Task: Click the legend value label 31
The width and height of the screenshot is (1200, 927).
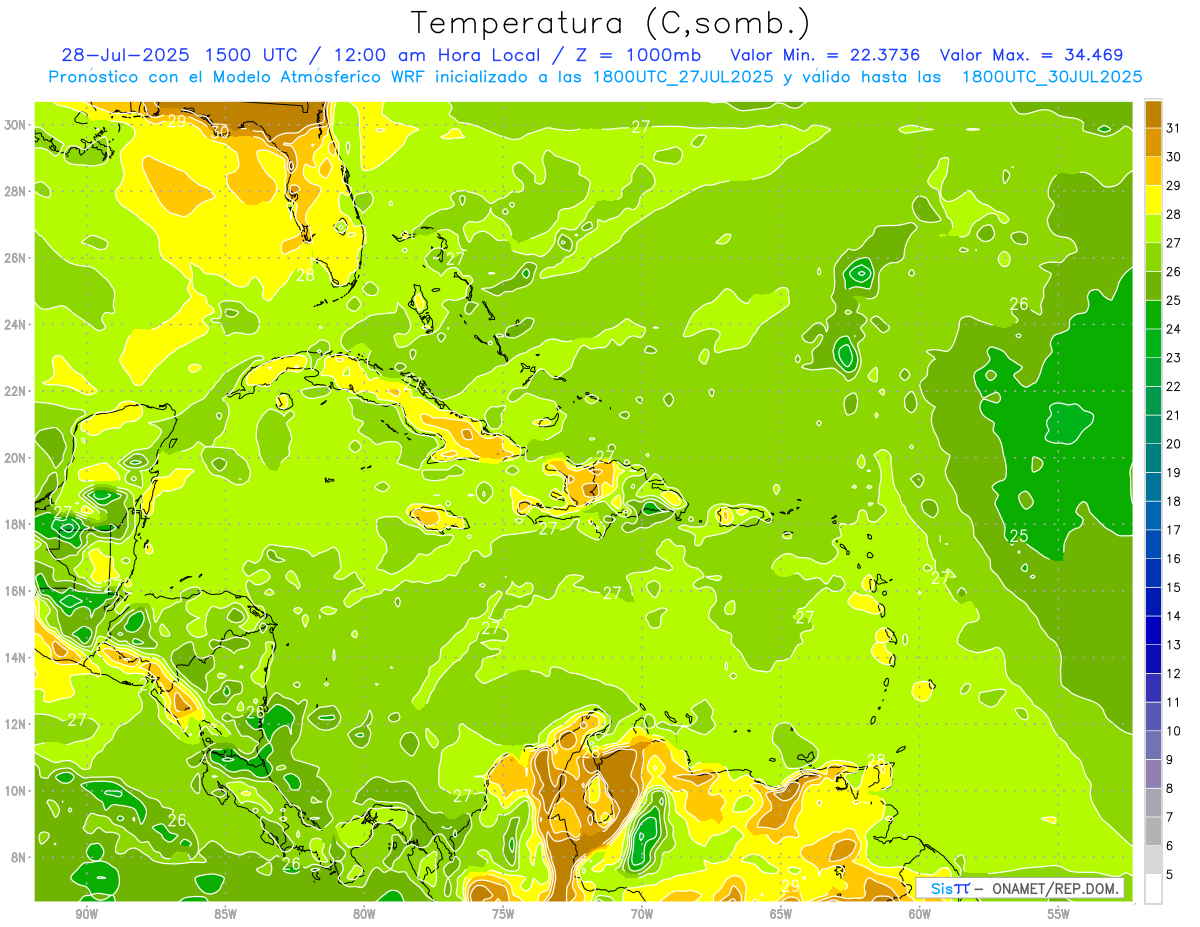Action: click(x=1174, y=128)
